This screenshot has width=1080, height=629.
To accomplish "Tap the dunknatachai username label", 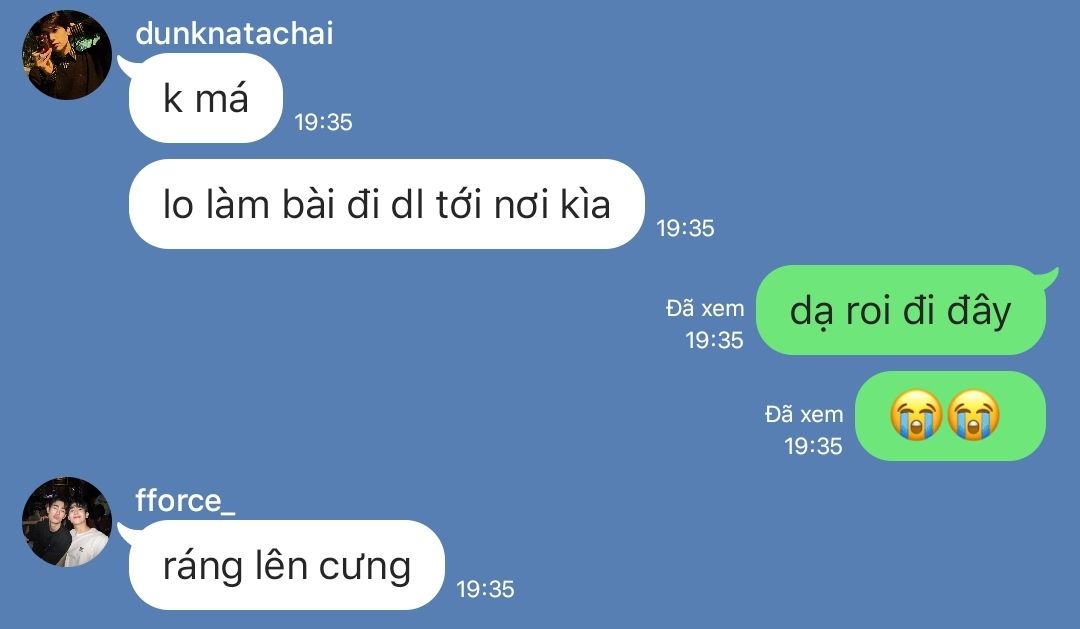I will [234, 34].
